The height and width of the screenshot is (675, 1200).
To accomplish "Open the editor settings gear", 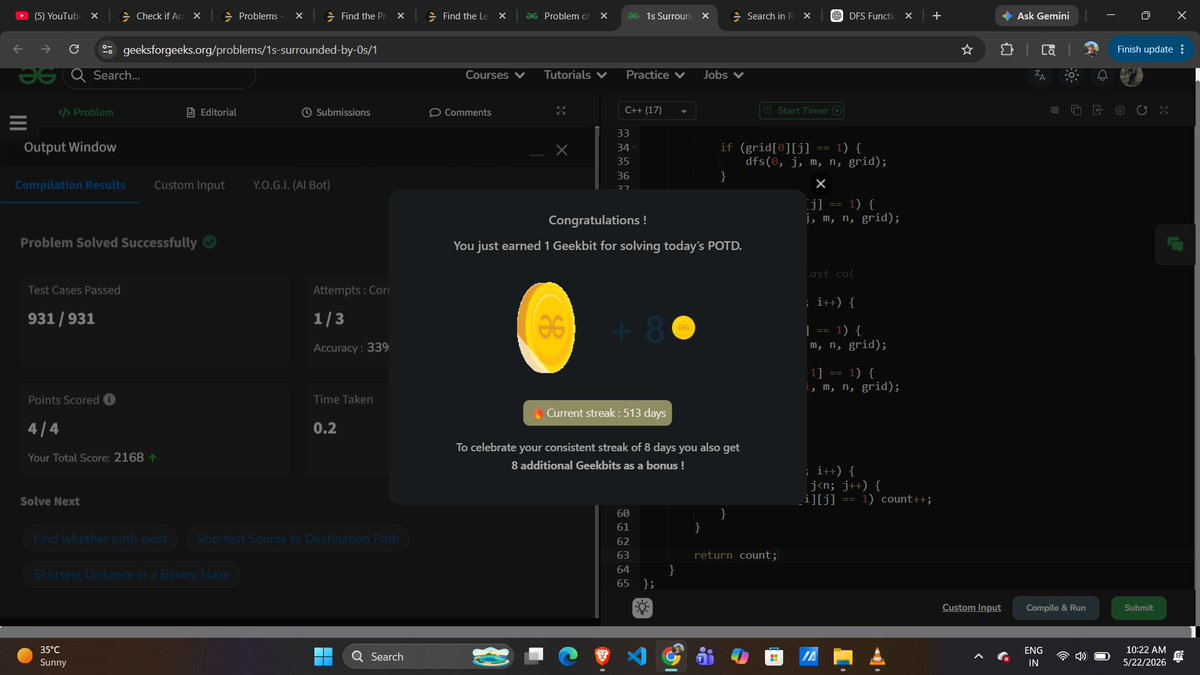I will [1120, 111].
